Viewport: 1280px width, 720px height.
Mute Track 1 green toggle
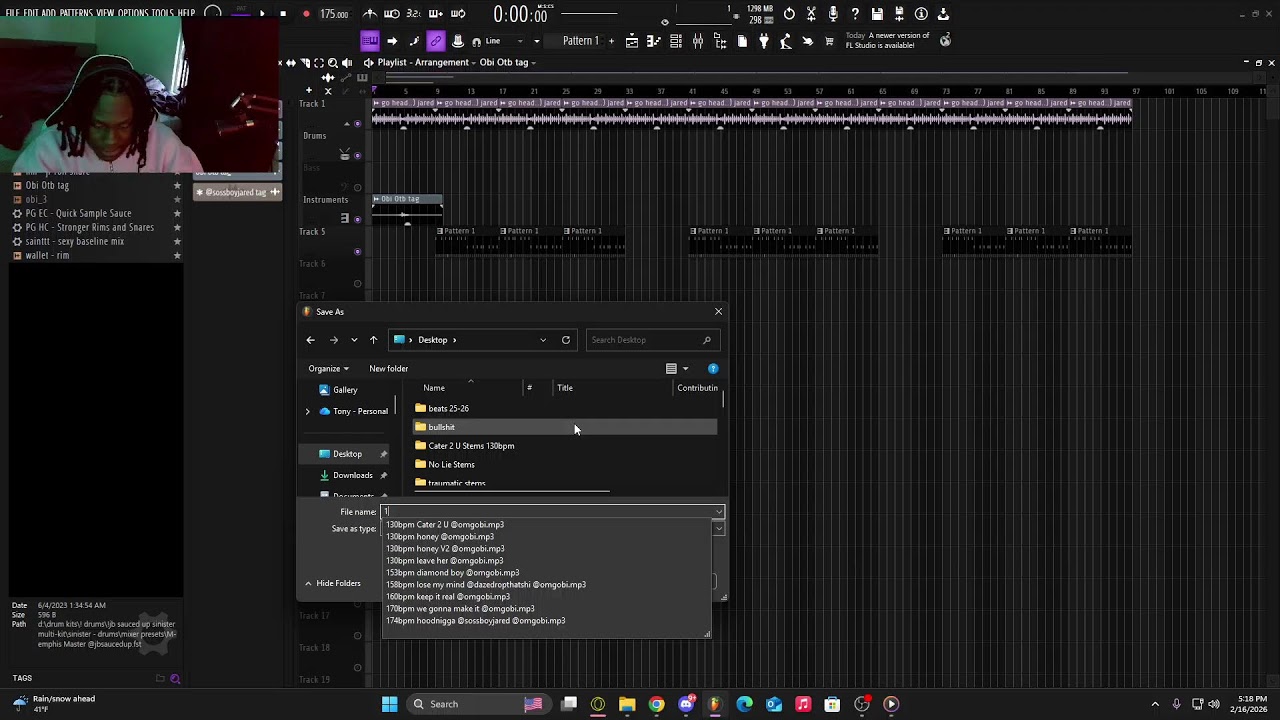(358, 124)
